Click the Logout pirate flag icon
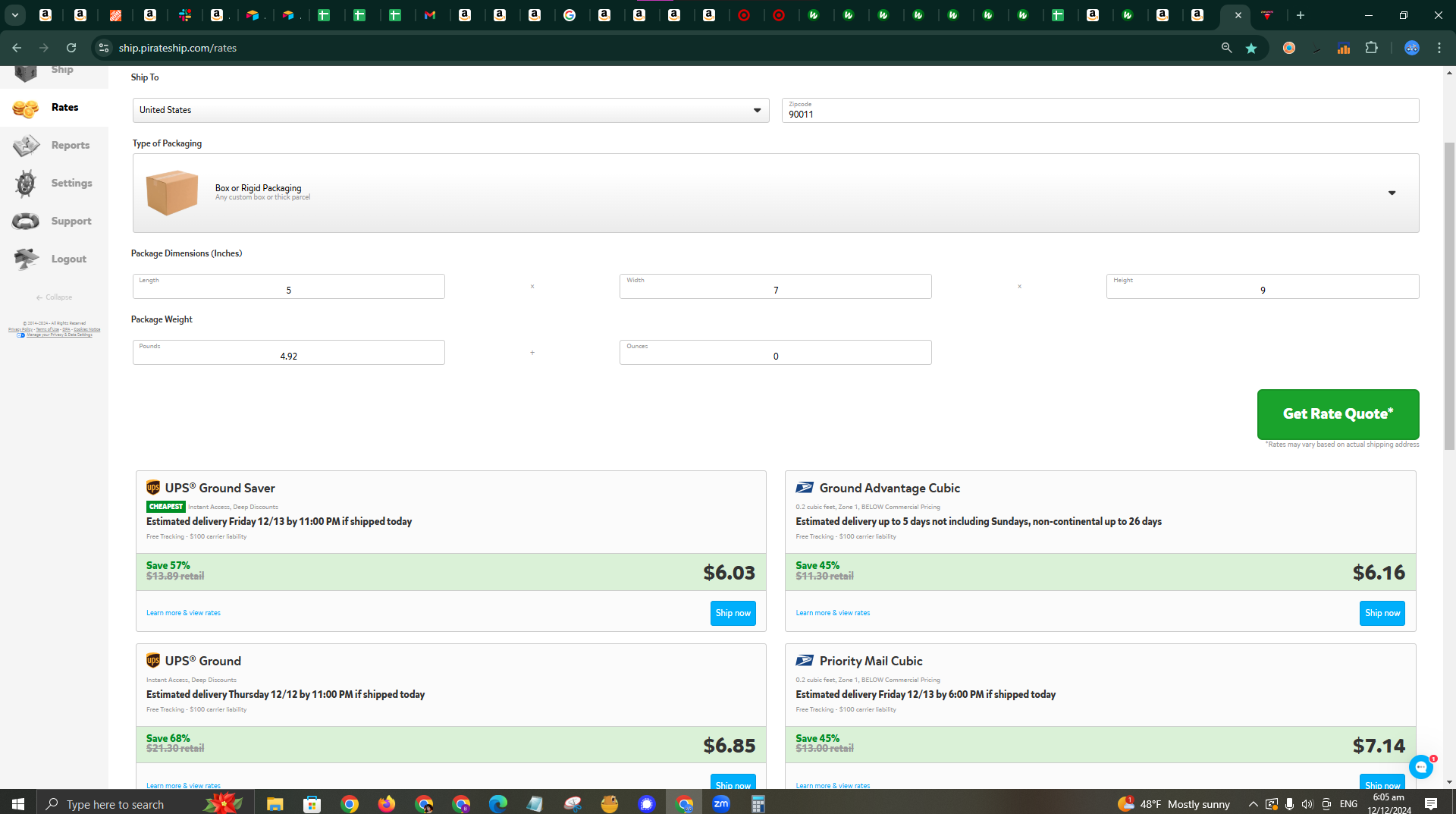 click(x=26, y=259)
